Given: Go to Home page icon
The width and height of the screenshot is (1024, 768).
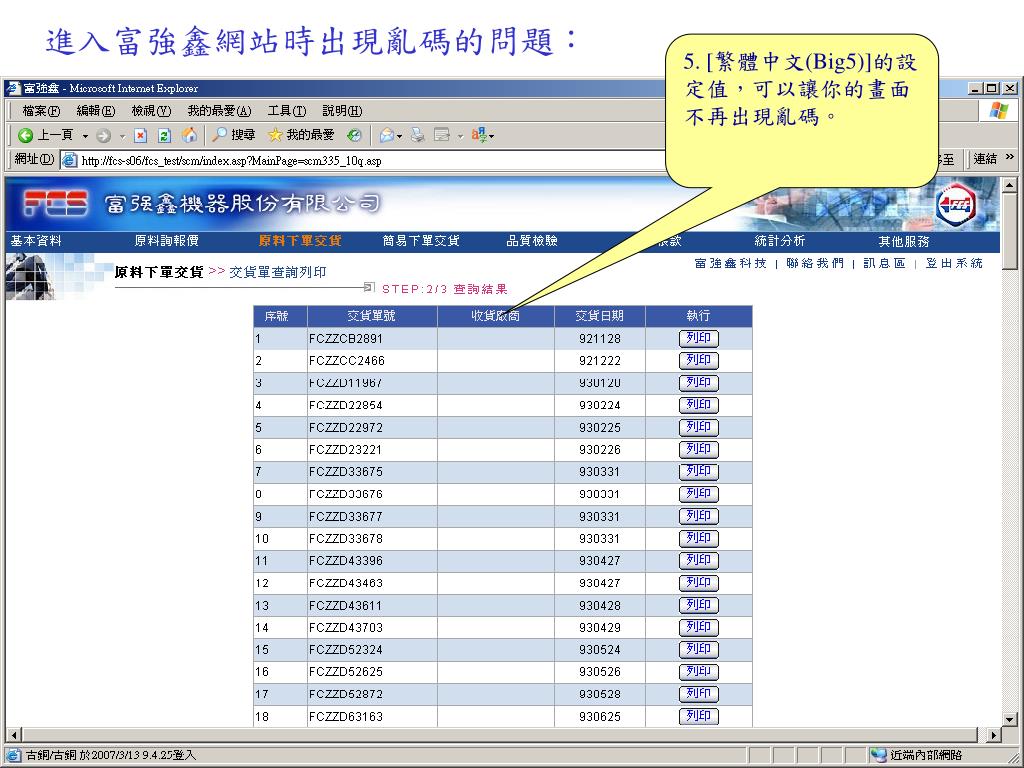Looking at the screenshot, I should tap(189, 135).
